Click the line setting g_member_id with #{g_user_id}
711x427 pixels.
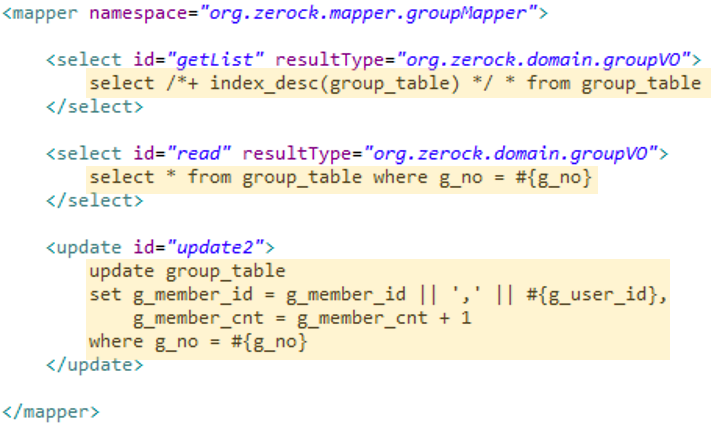tap(378, 295)
